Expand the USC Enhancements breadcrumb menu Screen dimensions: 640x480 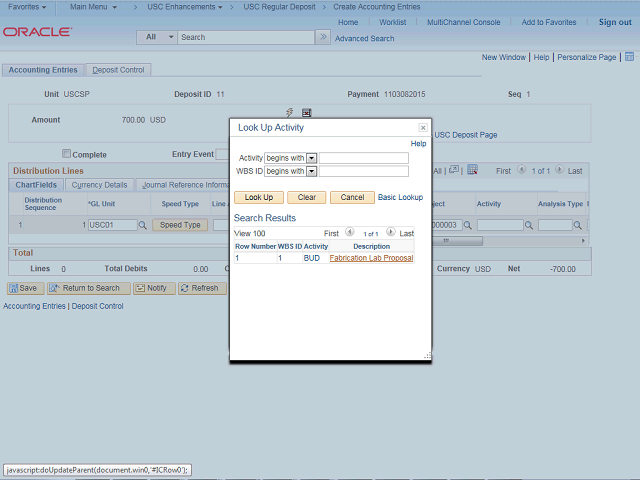(185, 7)
